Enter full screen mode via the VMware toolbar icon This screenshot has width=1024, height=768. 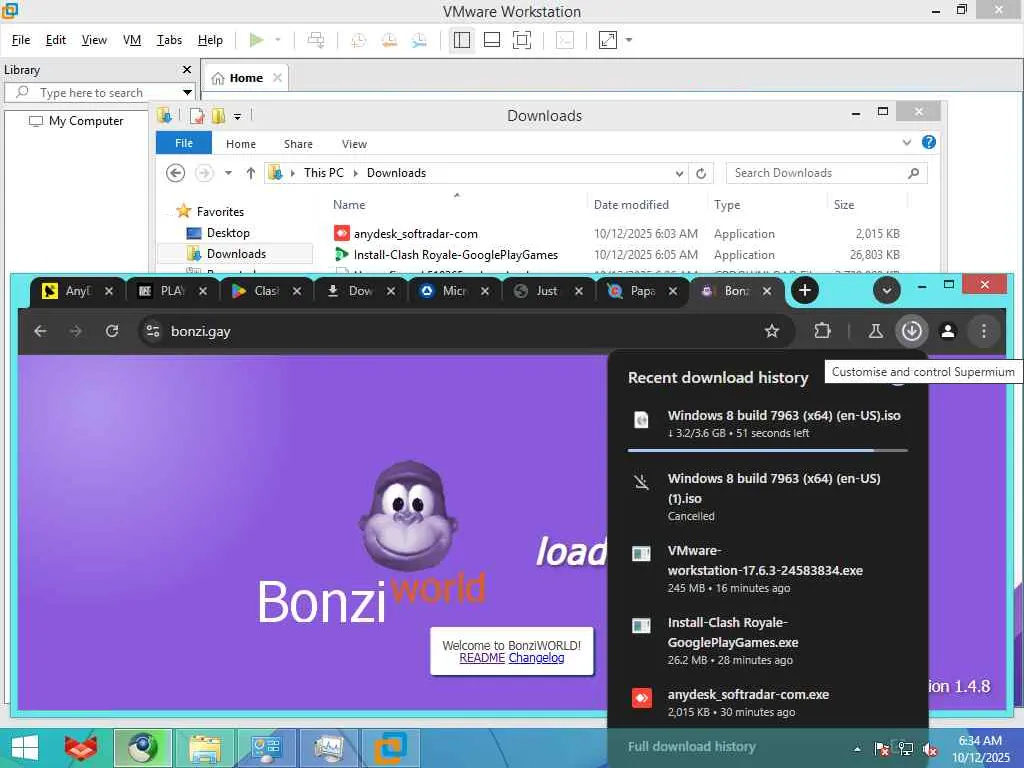pyautogui.click(x=522, y=40)
